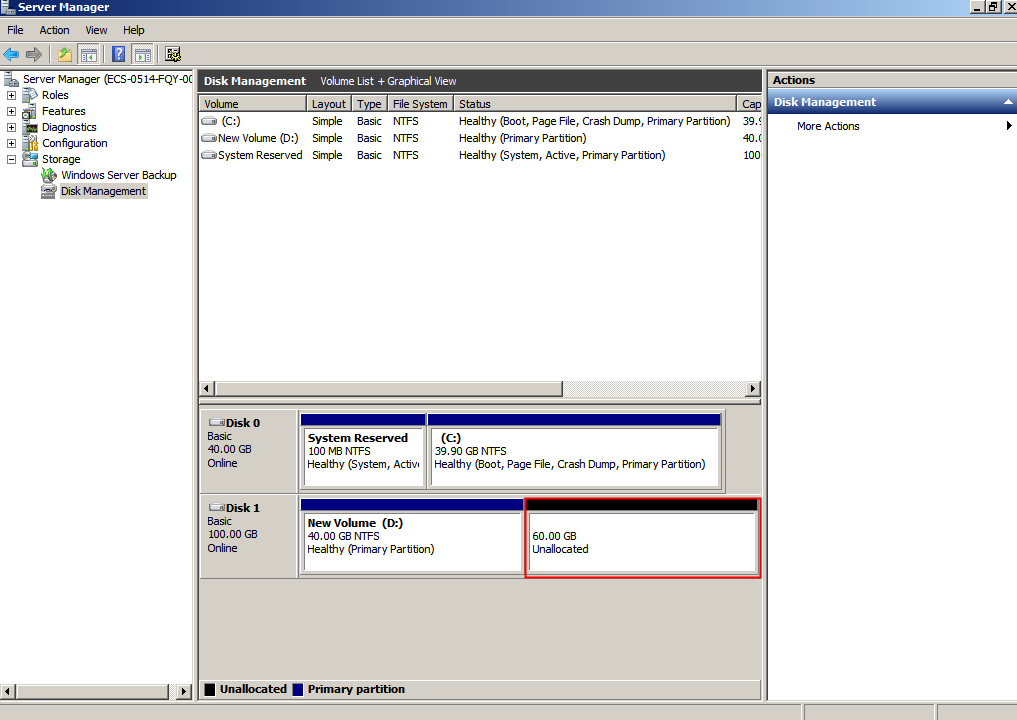Viewport: 1017px width, 720px height.
Task: Select the Server Manager root tree label
Action: (108, 79)
